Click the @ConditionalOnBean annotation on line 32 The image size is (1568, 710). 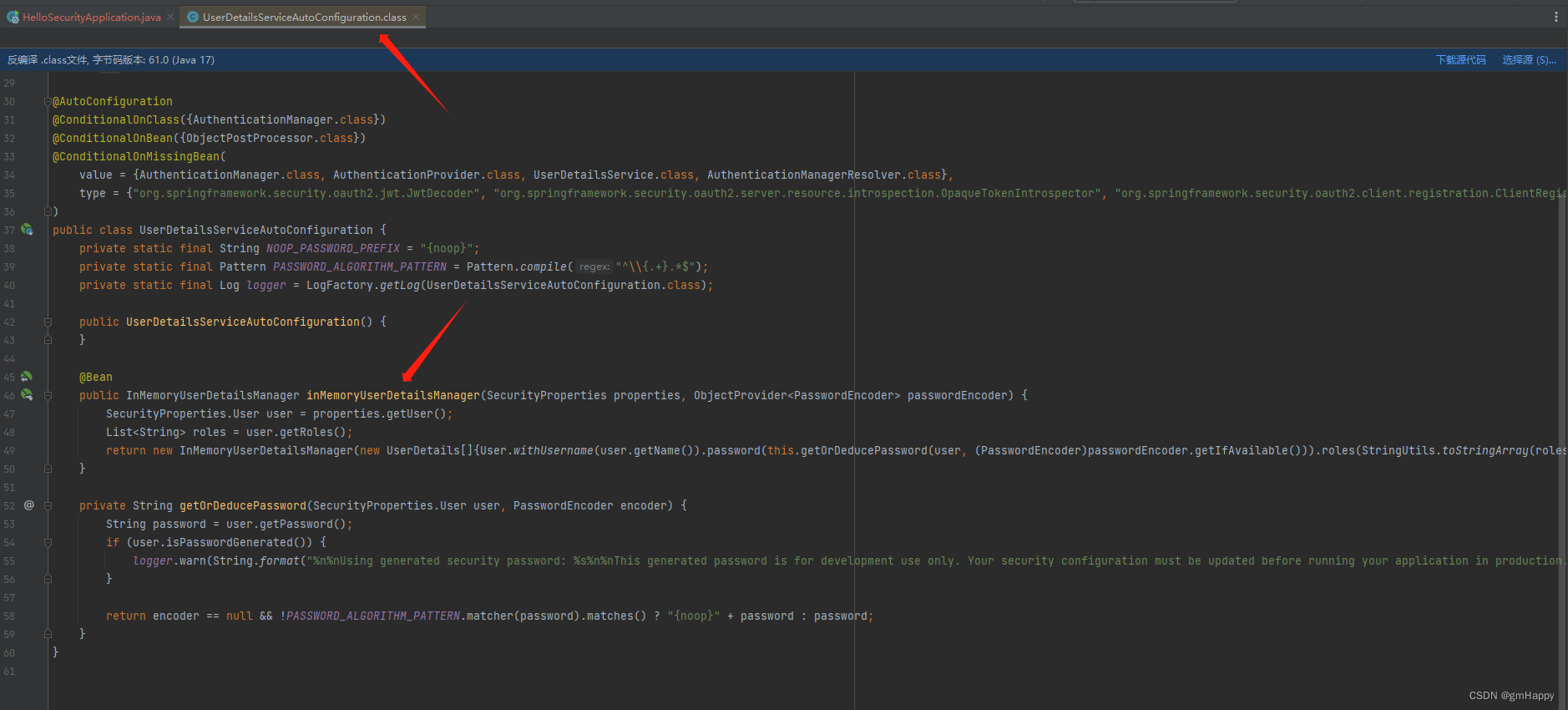tap(113, 138)
